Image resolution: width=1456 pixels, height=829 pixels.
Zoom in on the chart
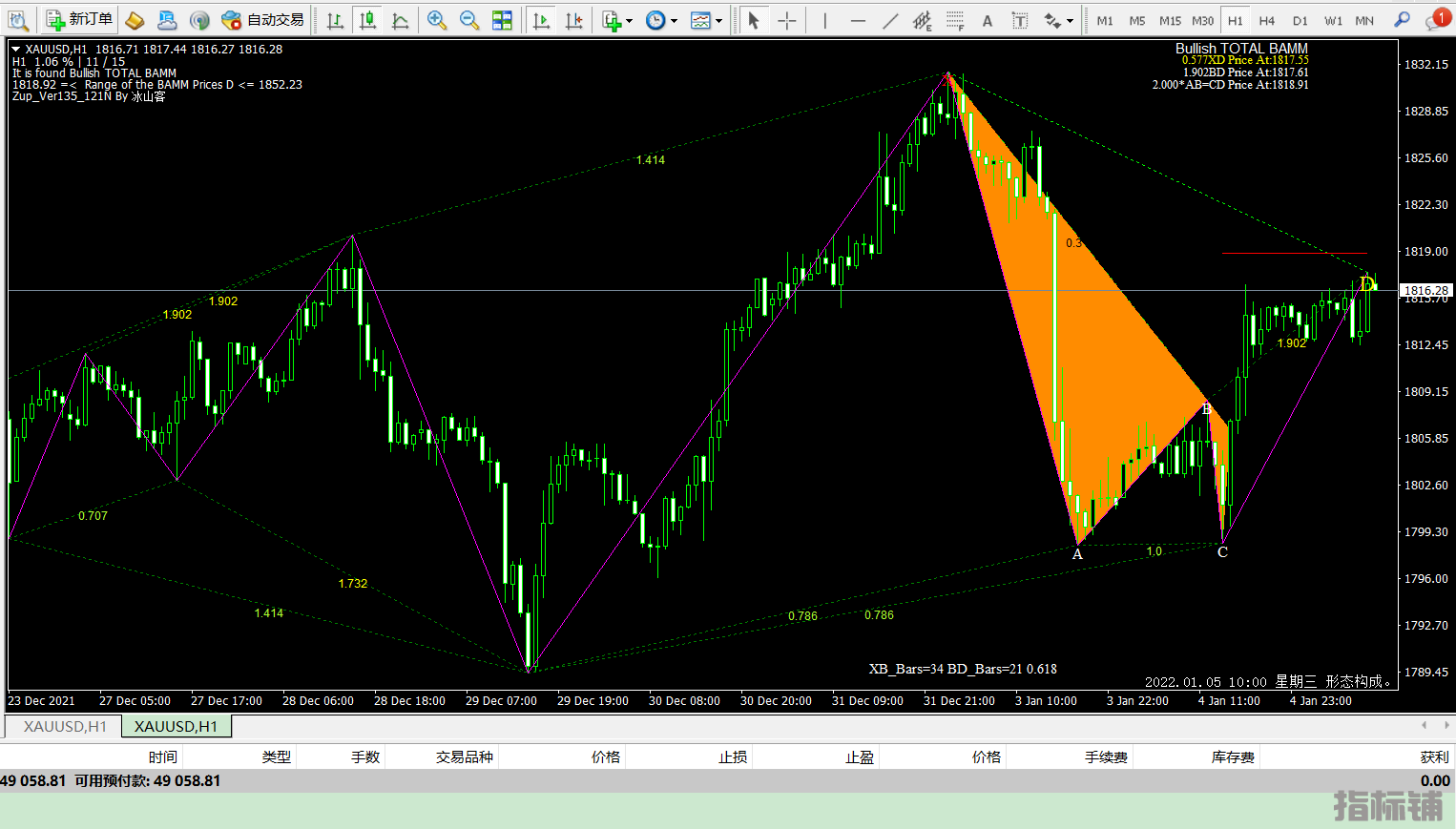(x=437, y=20)
